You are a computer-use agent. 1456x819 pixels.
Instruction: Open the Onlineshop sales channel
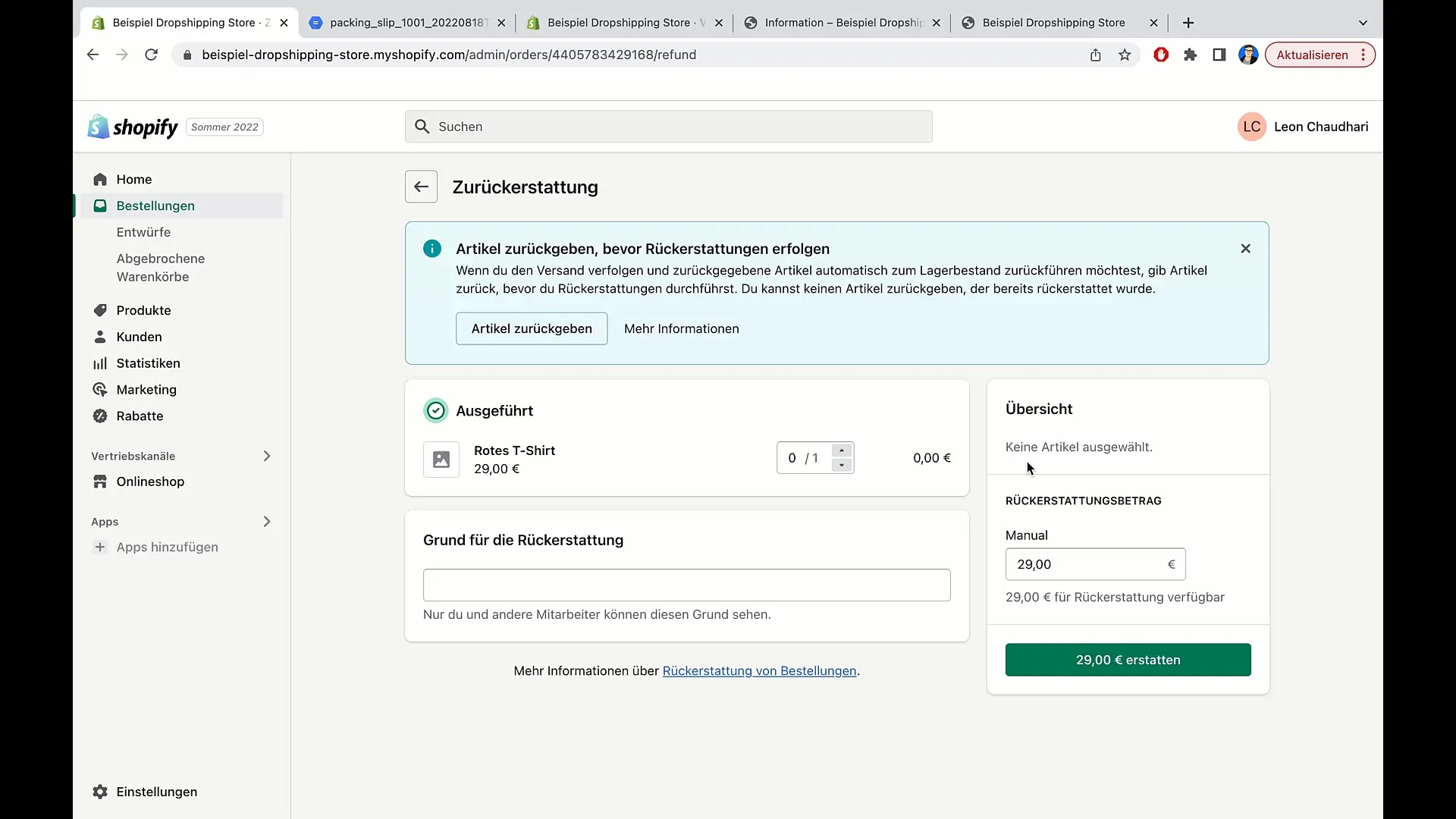[150, 482]
